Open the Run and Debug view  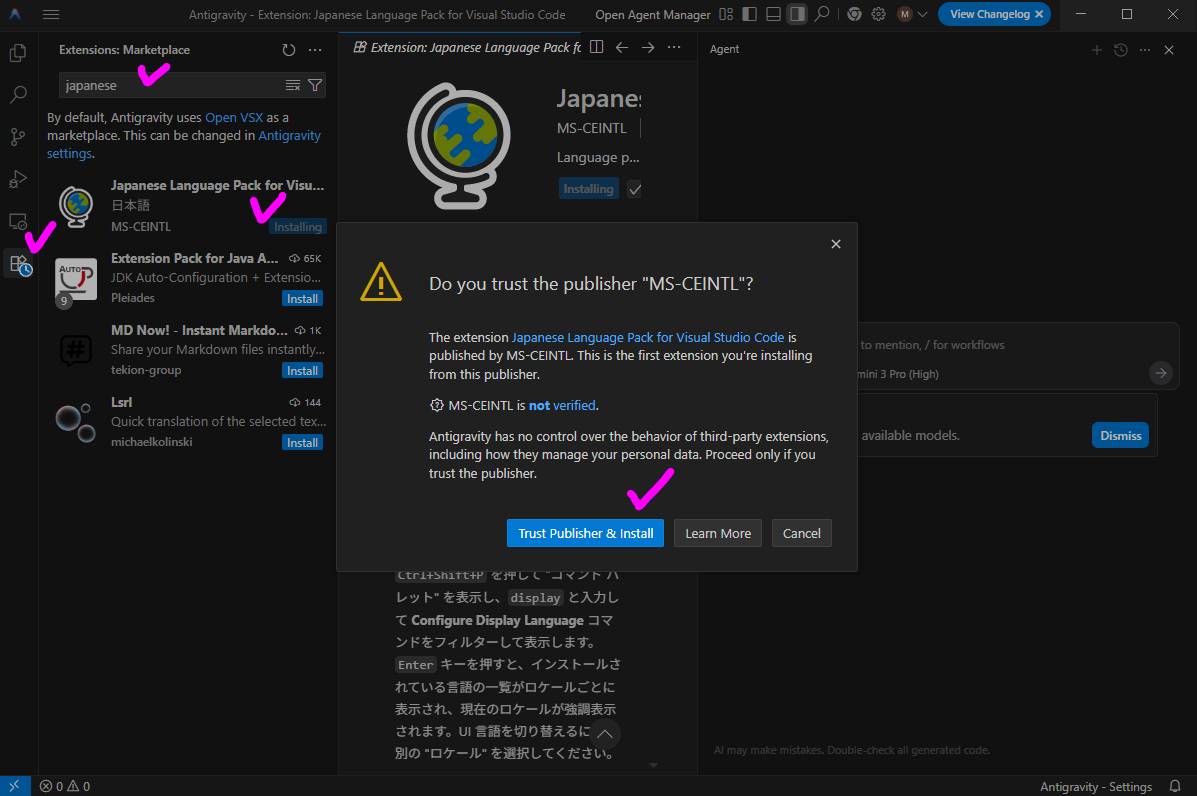[x=18, y=179]
